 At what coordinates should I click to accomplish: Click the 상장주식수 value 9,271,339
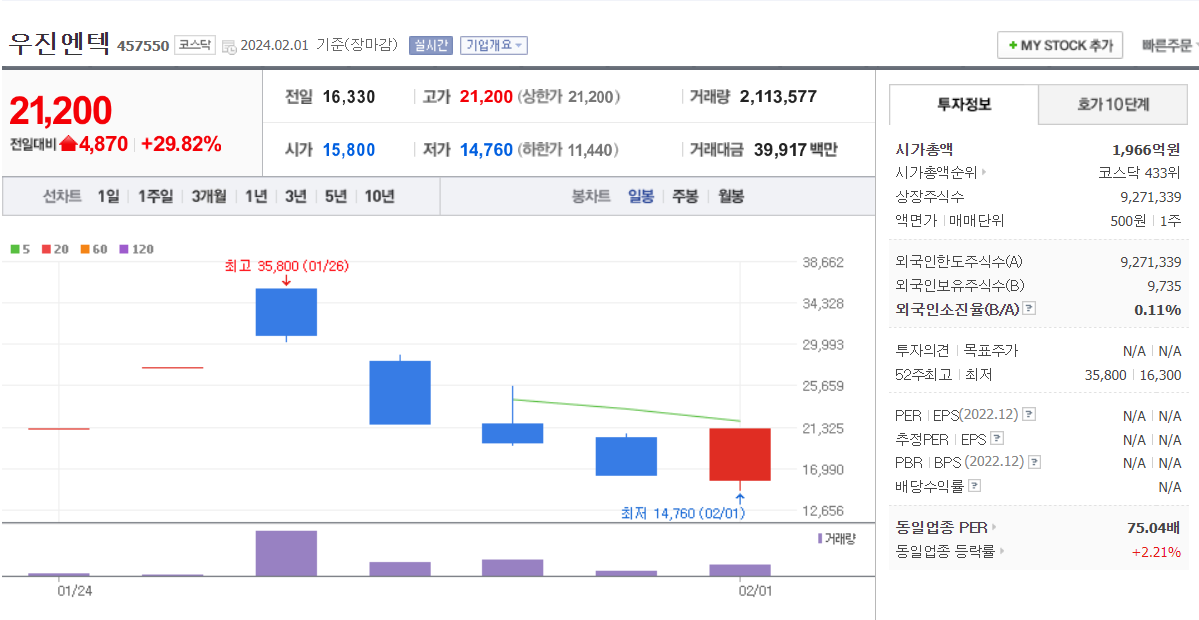[1151, 196]
